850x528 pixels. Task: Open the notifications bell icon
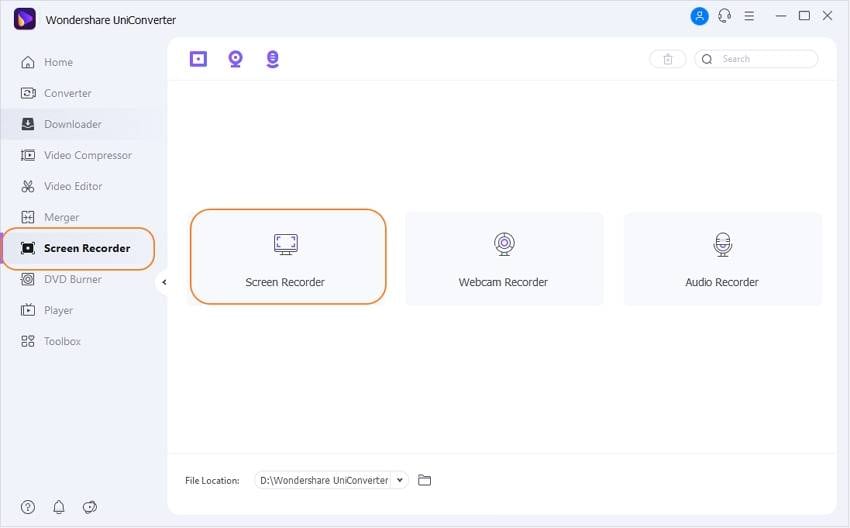59,507
